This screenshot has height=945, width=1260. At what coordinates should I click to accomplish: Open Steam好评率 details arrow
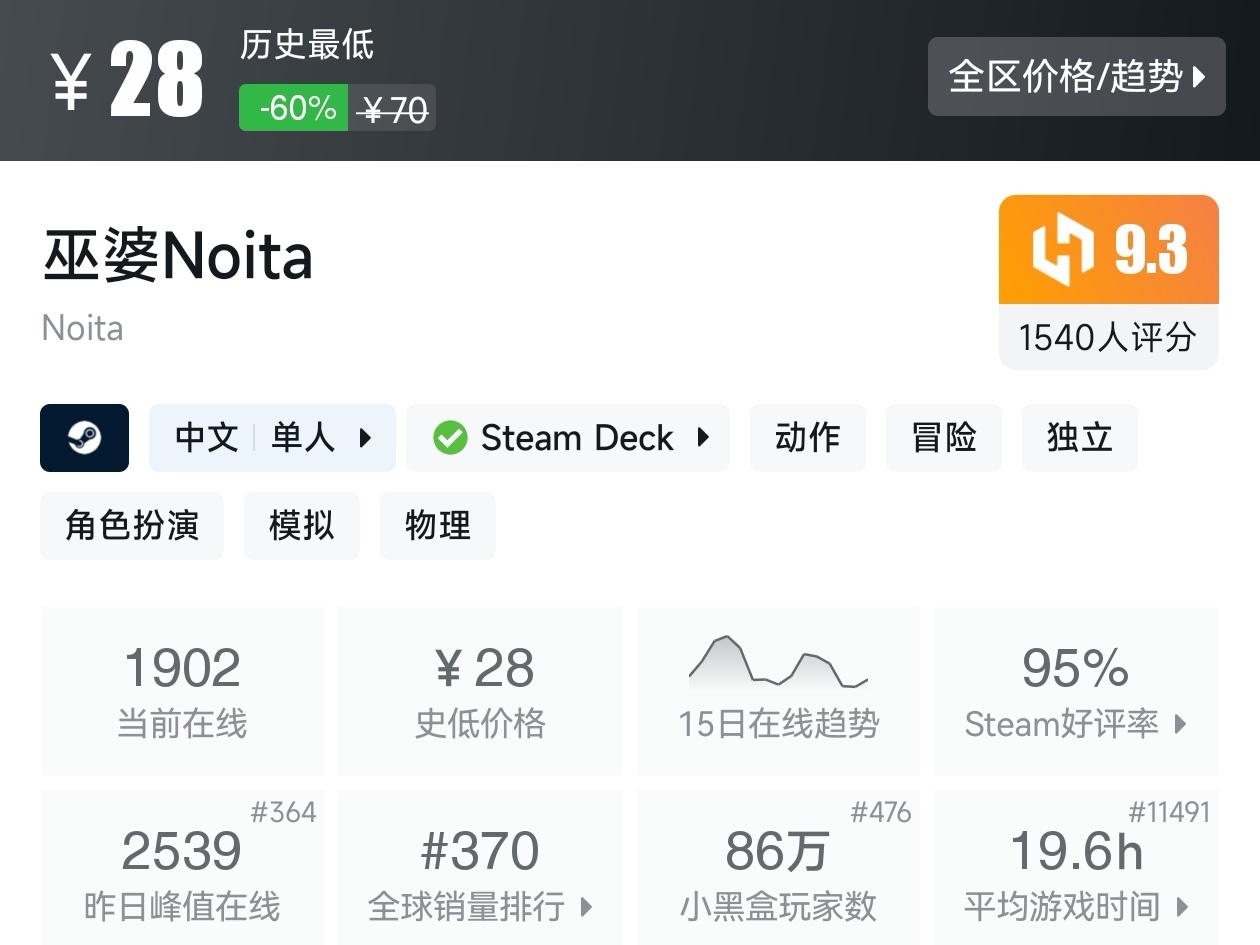pos(1180,724)
